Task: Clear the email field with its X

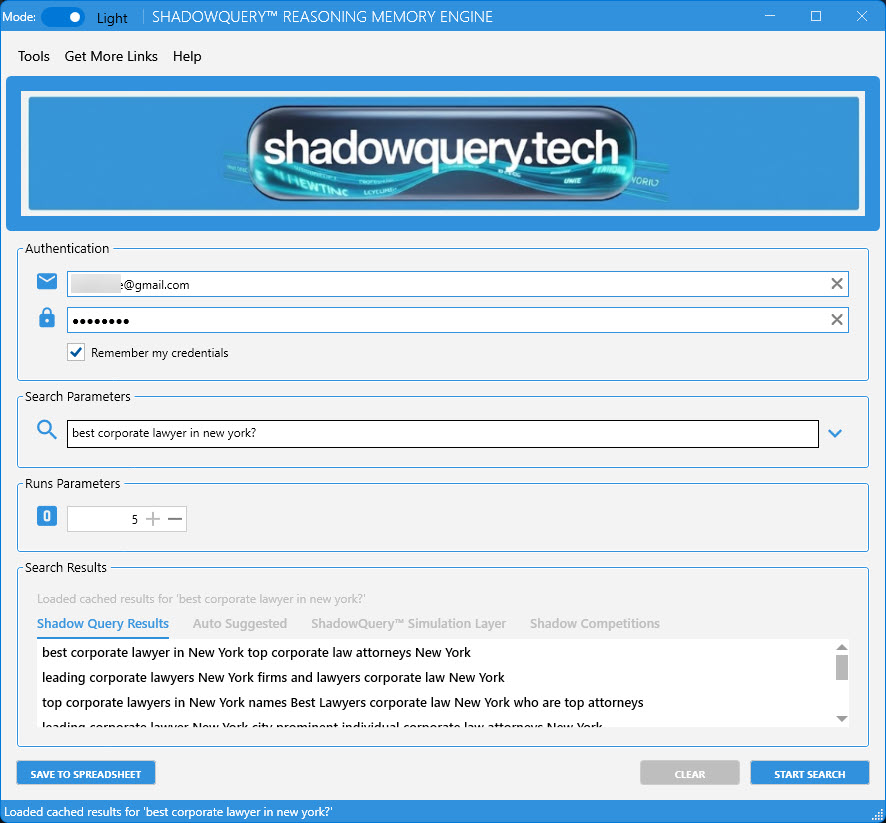Action: 837,284
